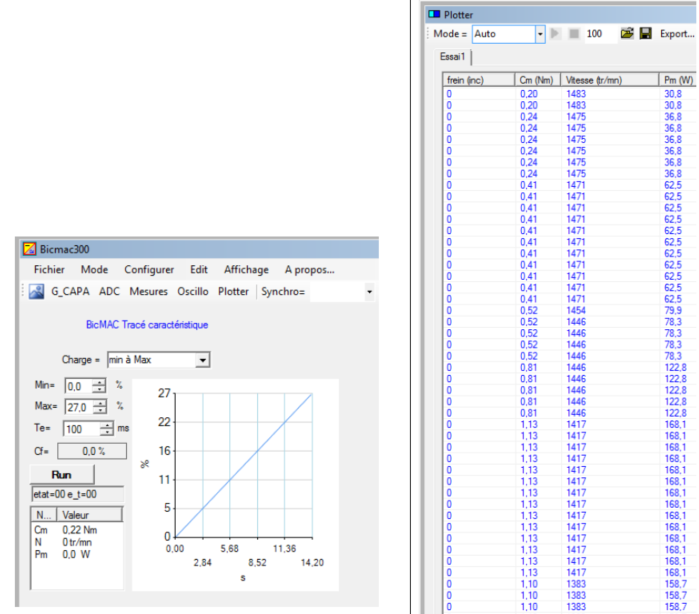The height and width of the screenshot is (614, 699).
Task: Click Export... in the Plotter toolbar
Action: point(677,34)
